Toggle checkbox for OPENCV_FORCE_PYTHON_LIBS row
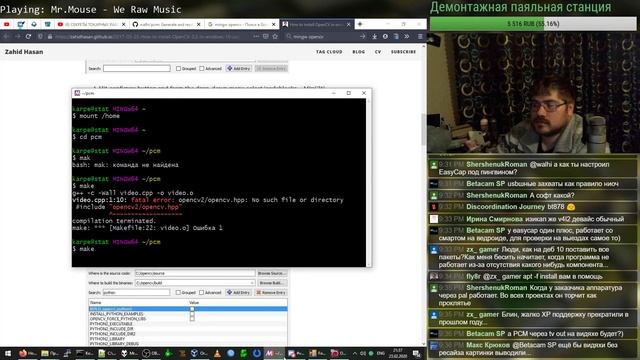 [x=192, y=319]
